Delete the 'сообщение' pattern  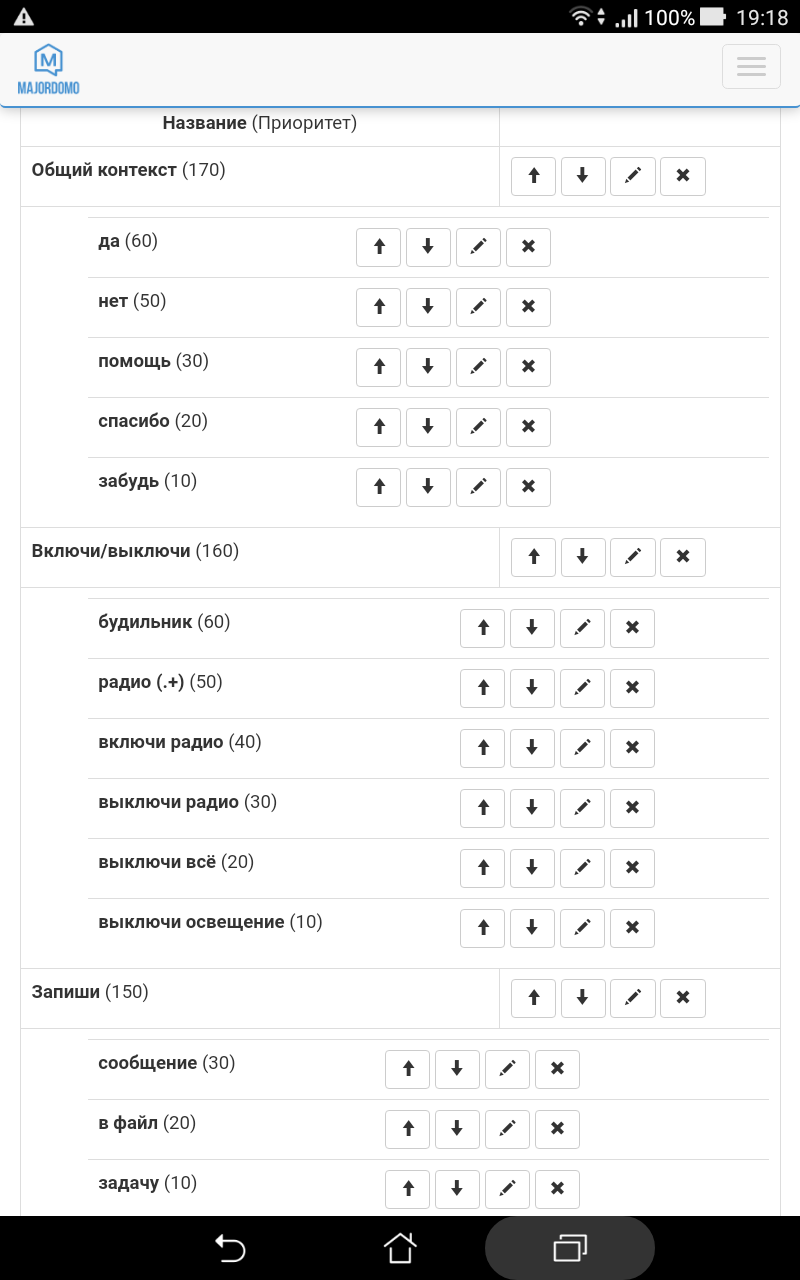(557, 1069)
